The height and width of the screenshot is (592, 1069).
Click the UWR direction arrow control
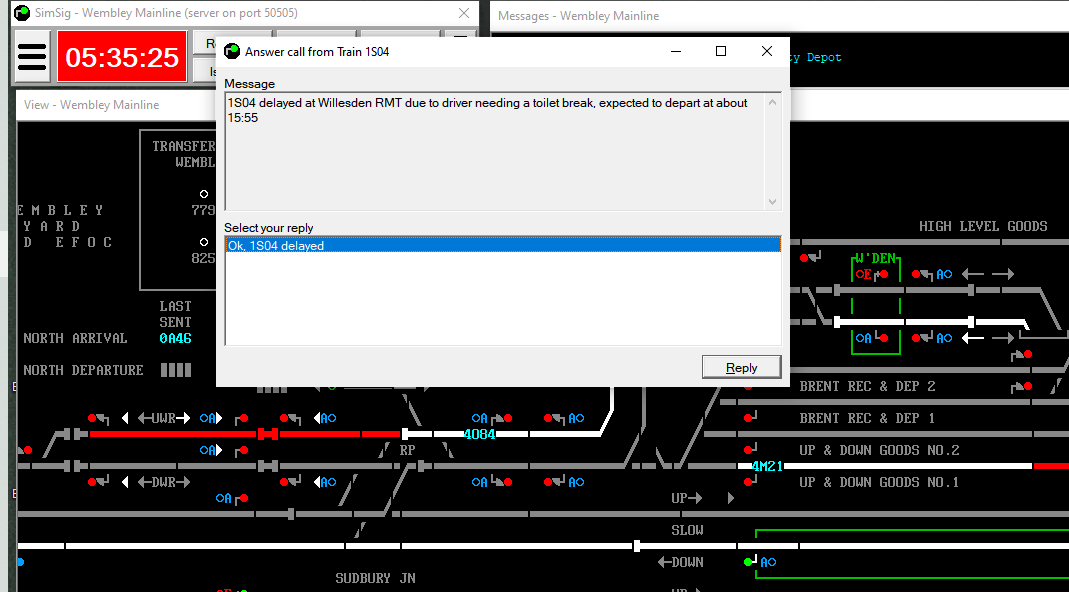pyautogui.click(x=164, y=418)
